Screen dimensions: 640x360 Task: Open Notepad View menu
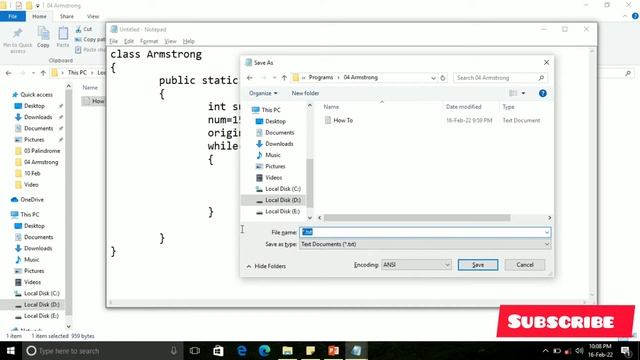point(170,41)
